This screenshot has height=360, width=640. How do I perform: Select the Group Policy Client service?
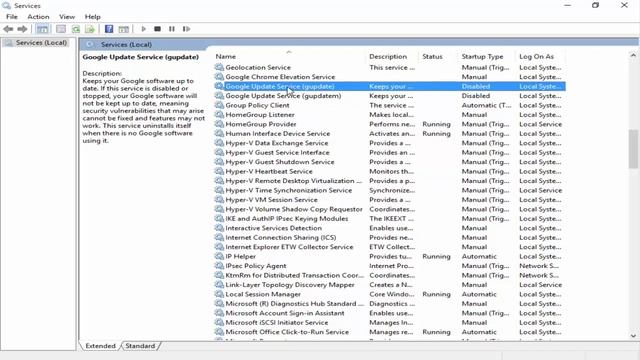pyautogui.click(x=389, y=105)
